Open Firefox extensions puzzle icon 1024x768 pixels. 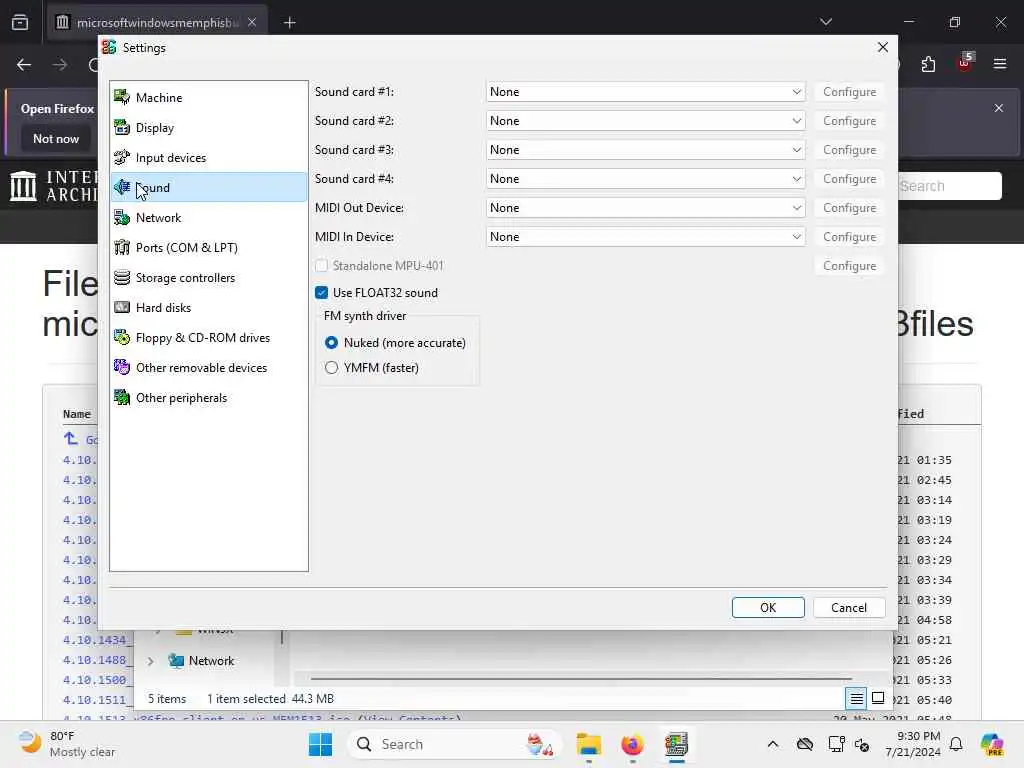pos(928,64)
